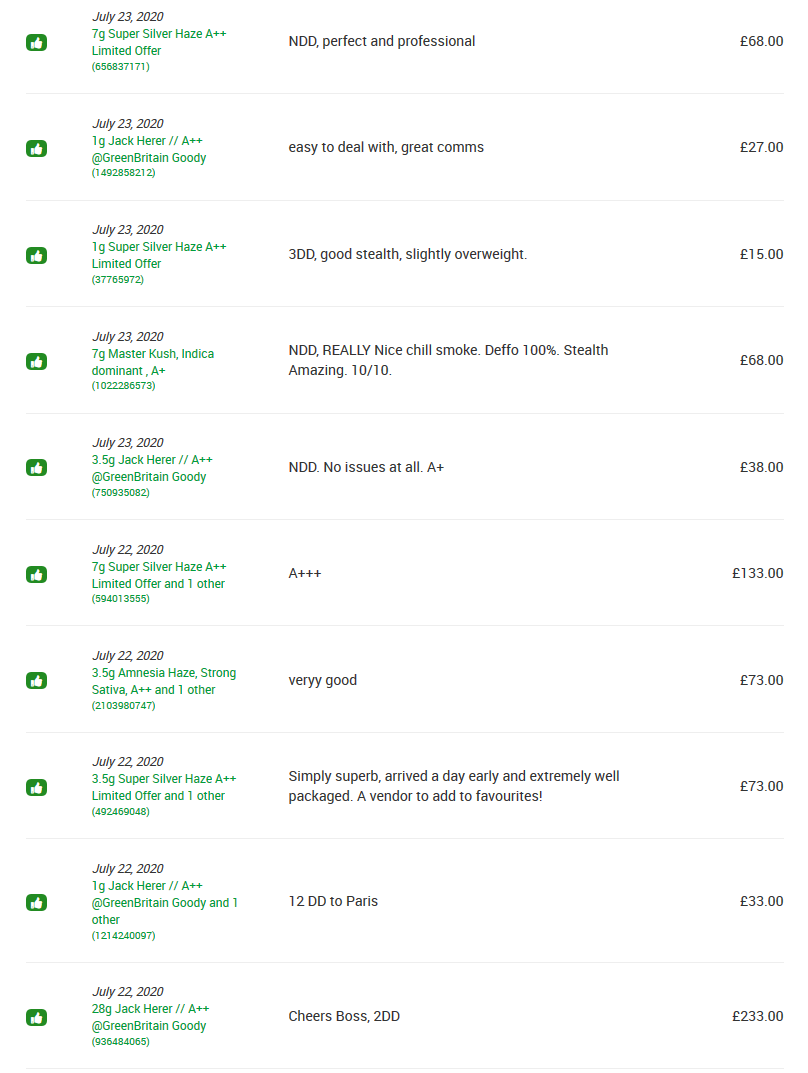Open 3.5g Amnesia Haze, Strong Sativa link

164,681
